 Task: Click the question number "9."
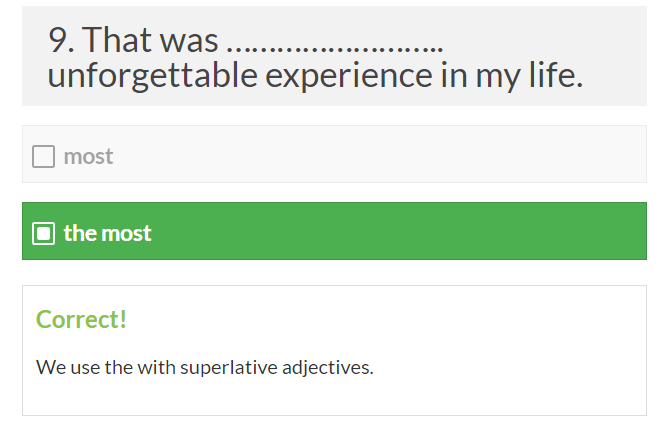pos(61,40)
